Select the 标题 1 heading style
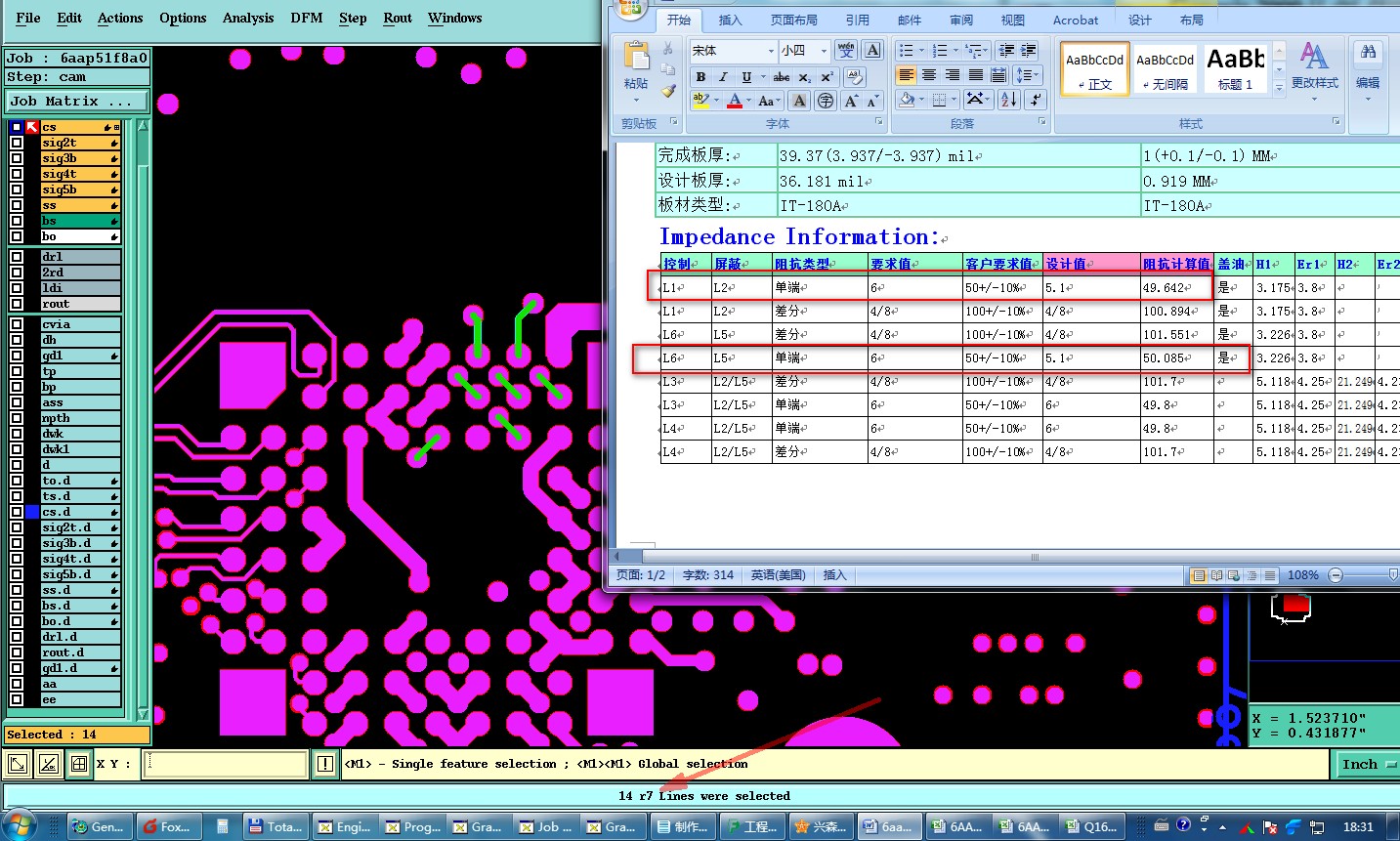 pos(1236,68)
